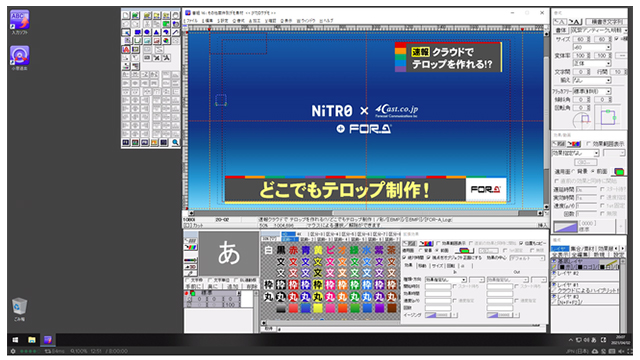This screenshot has height=360, width=640.
Task: Pick the yellow gradient square swatch
Action: tap(318, 308)
